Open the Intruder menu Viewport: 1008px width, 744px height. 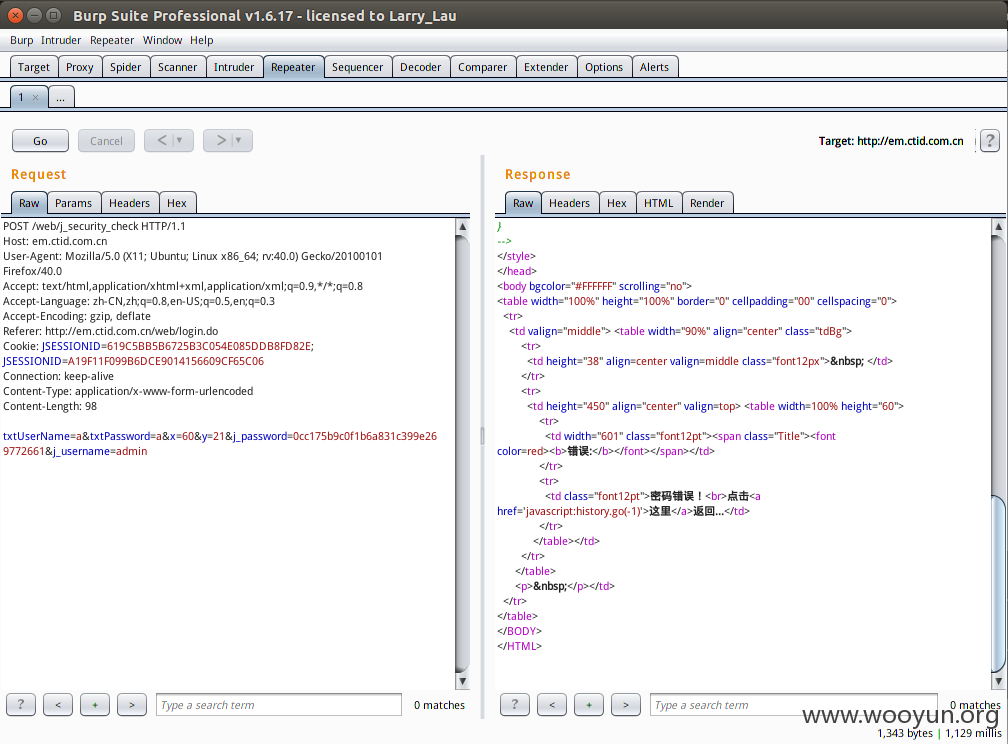[61, 40]
